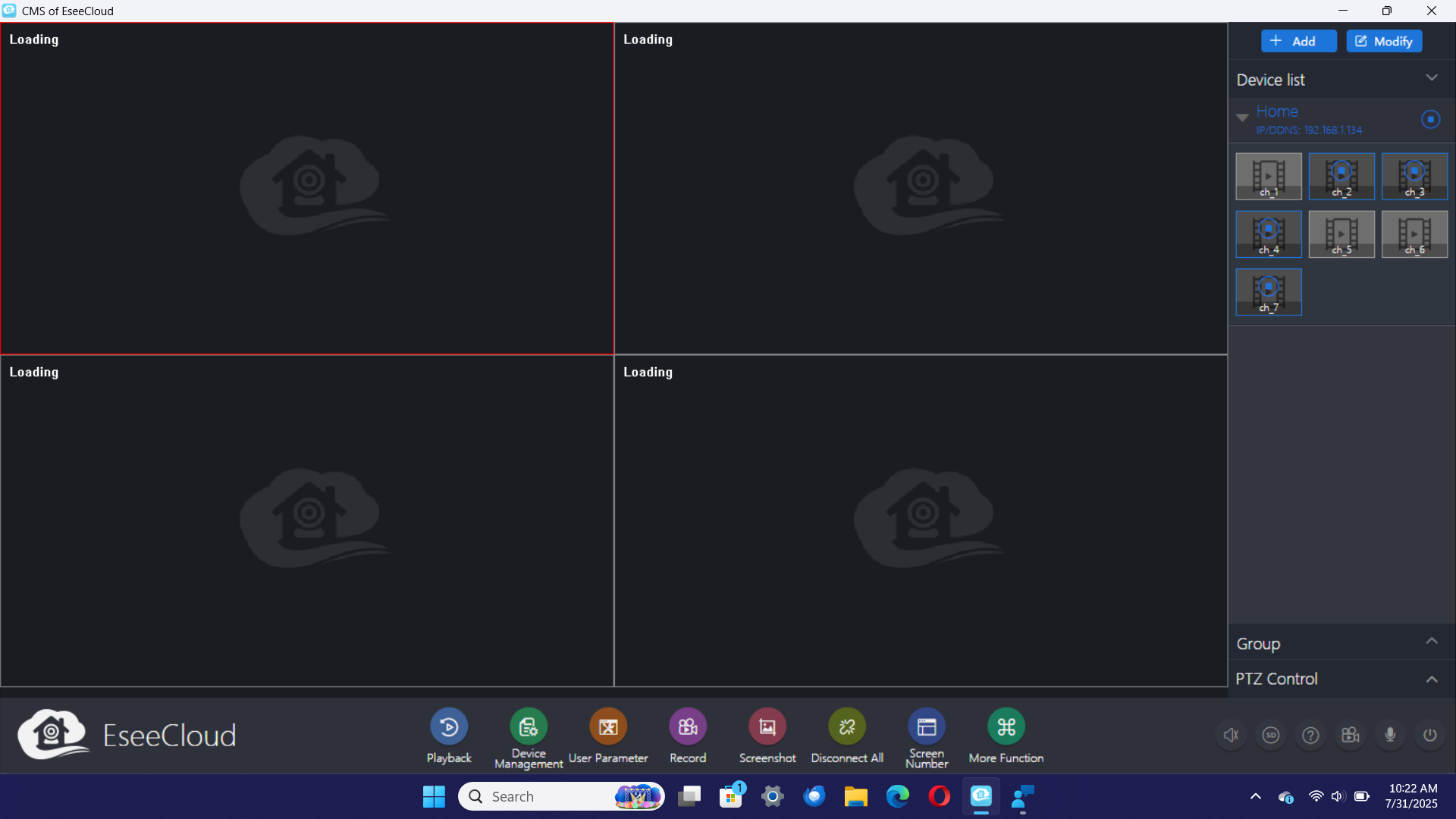Toggle the microphone talk icon
The width and height of the screenshot is (1456, 819).
[1390, 735]
